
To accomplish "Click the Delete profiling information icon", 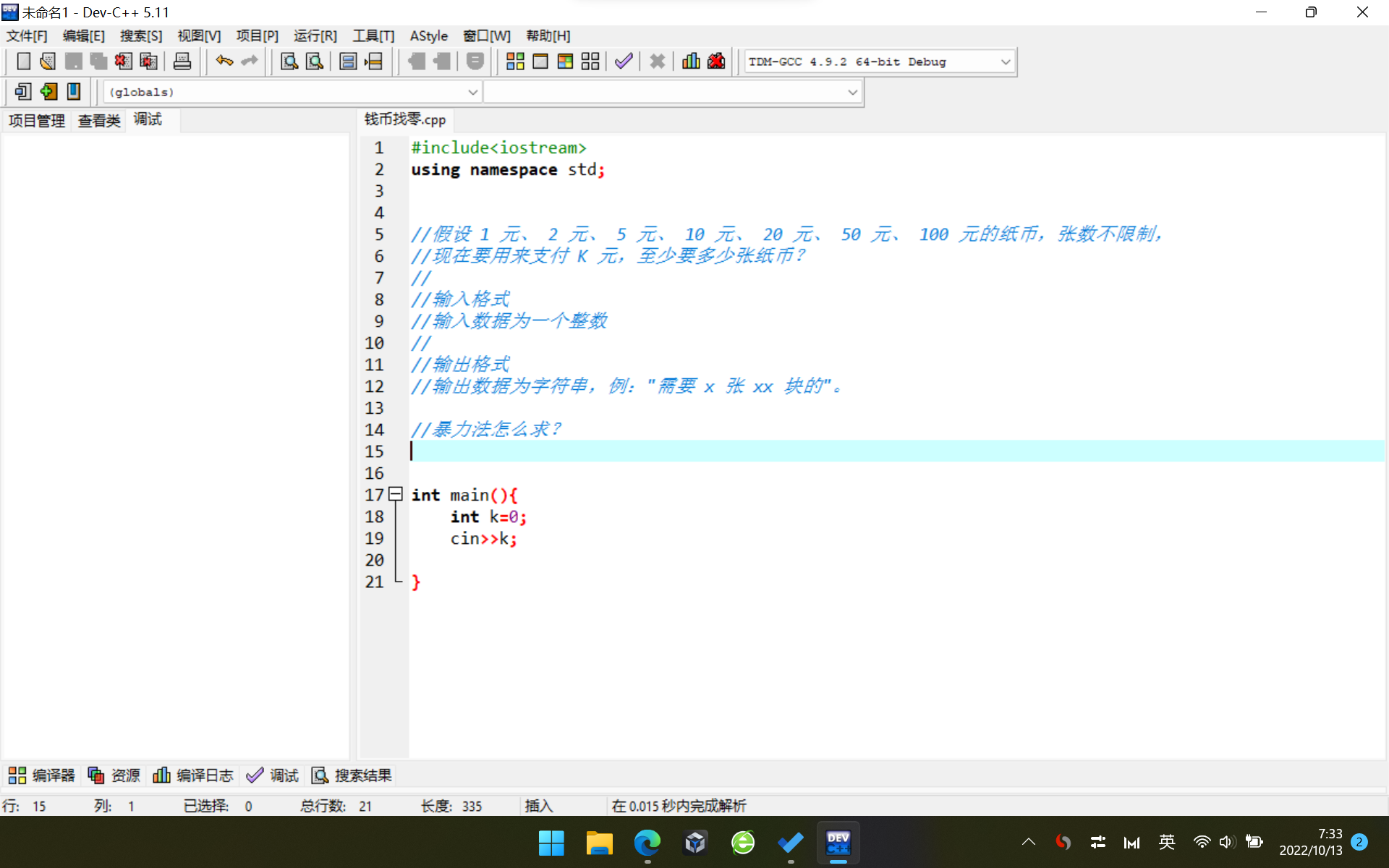I will pos(716,61).
